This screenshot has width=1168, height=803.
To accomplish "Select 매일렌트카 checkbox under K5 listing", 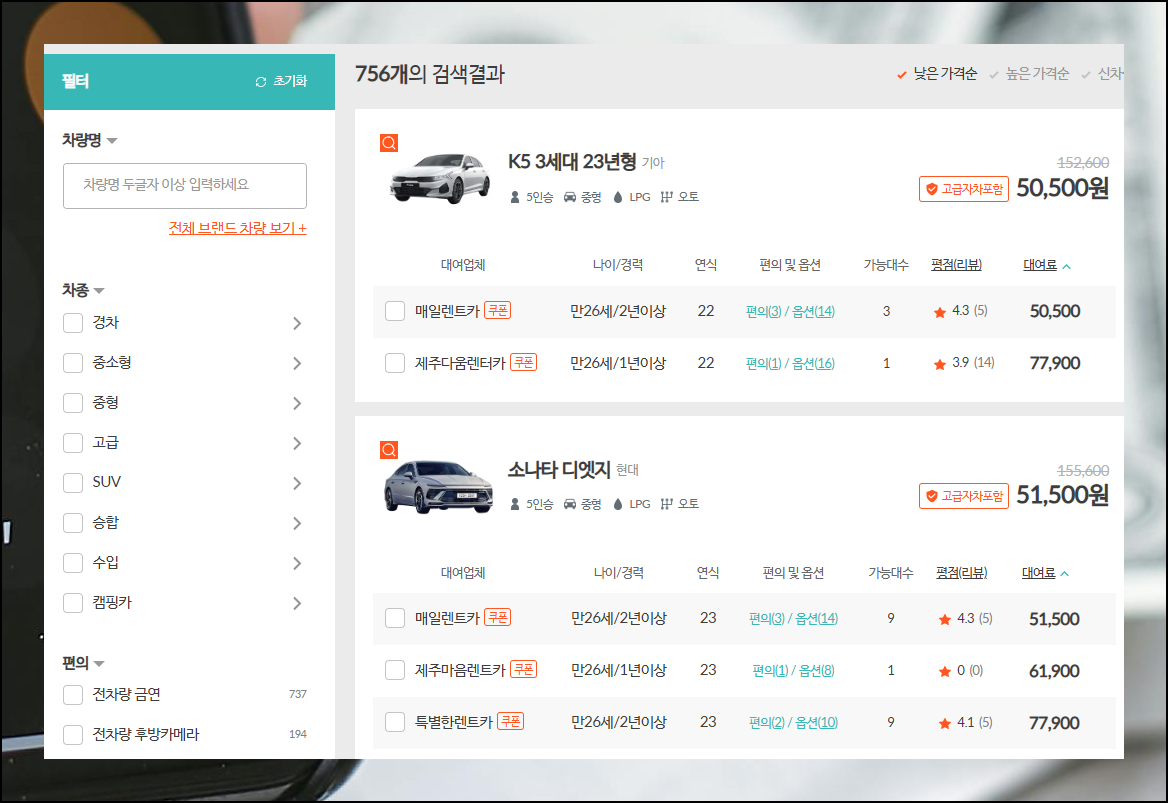I will click(395, 311).
